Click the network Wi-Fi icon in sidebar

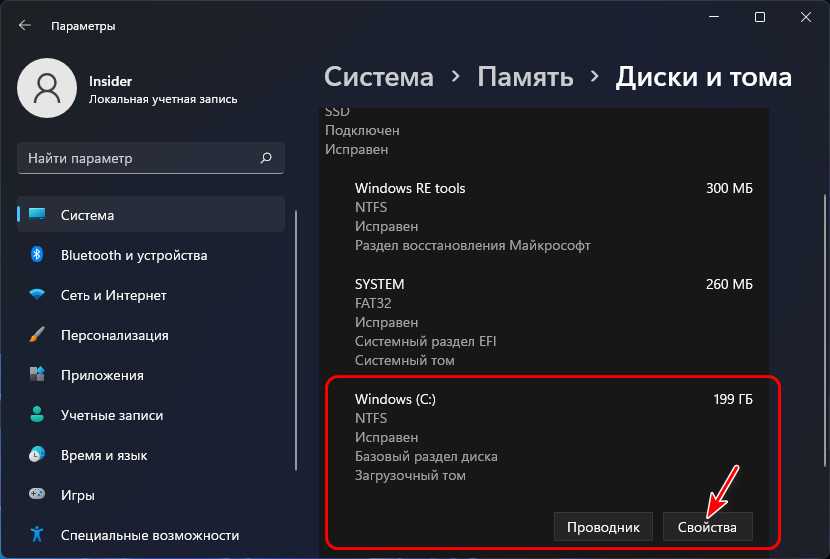(38, 295)
